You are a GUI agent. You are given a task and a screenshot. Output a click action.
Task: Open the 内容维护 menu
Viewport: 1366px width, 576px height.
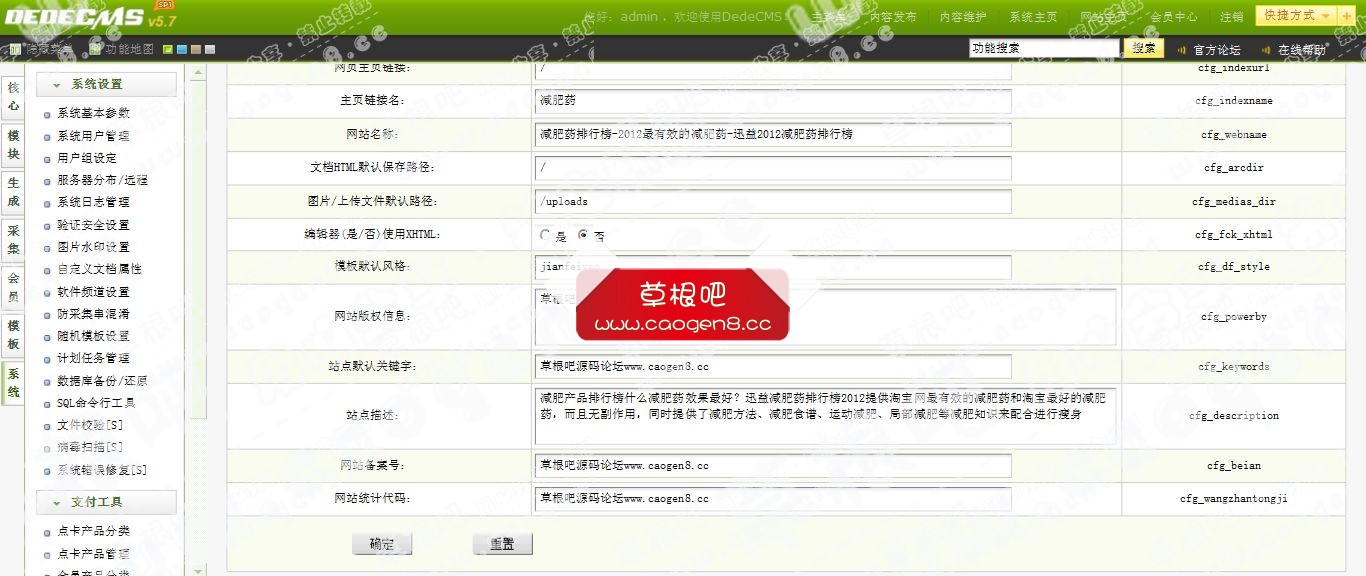coord(963,17)
